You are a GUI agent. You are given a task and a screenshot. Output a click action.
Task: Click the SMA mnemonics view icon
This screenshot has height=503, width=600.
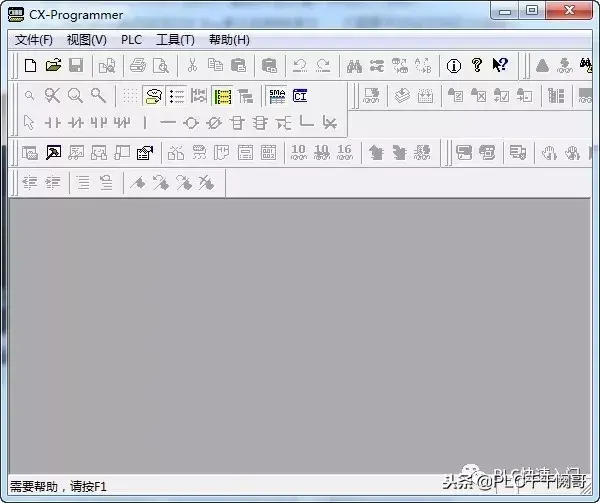coord(277,96)
